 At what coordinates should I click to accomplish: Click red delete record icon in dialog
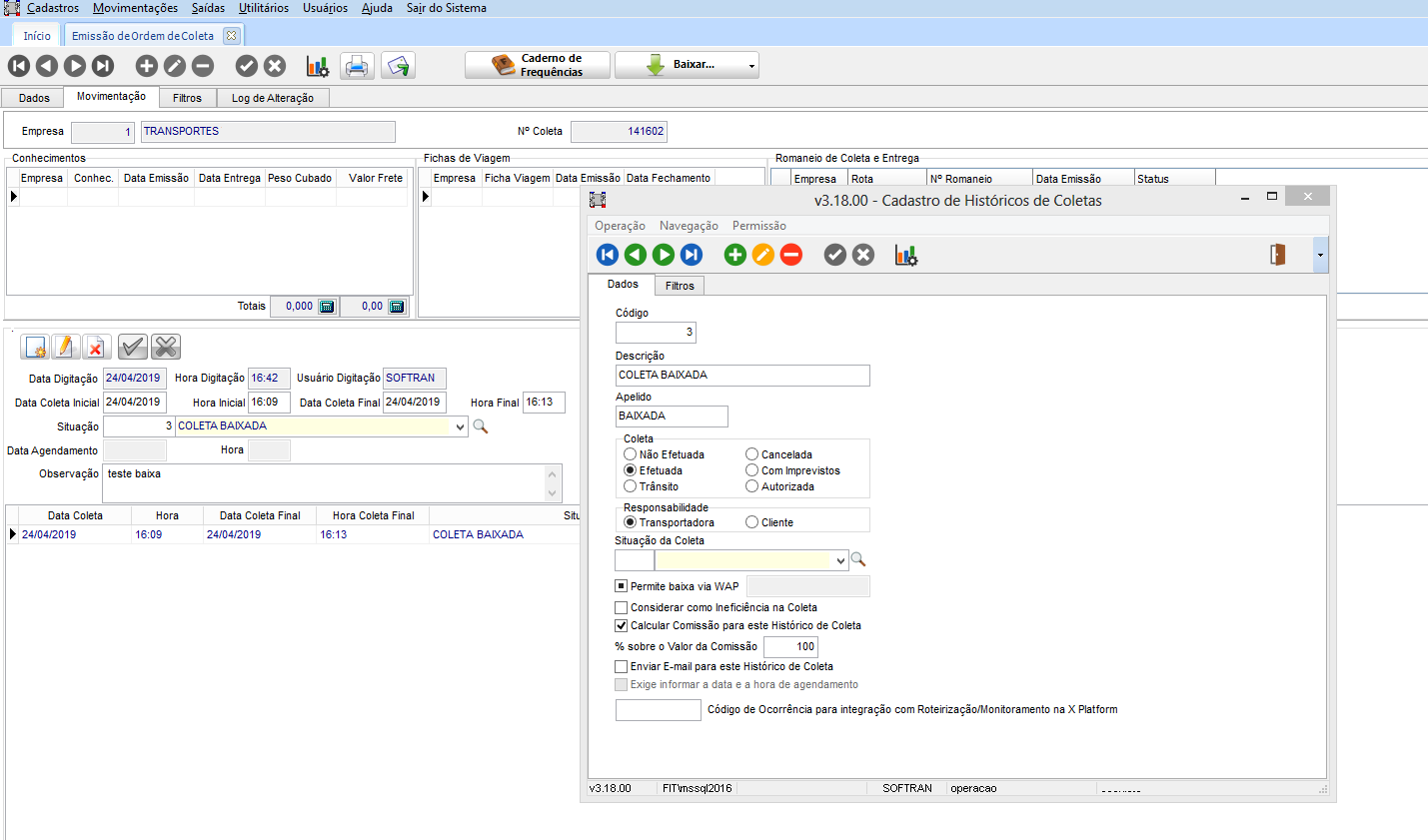(790, 255)
